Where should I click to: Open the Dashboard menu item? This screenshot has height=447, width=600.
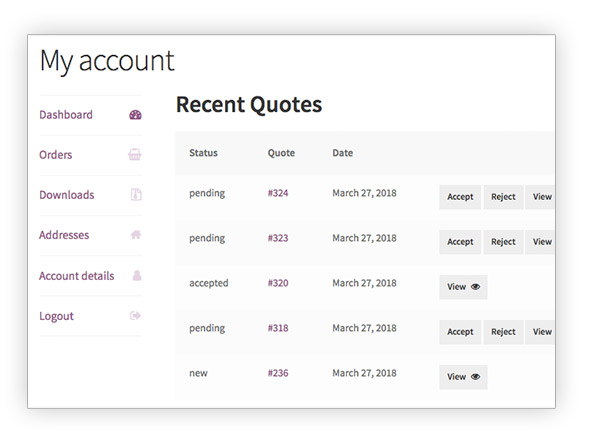point(66,115)
